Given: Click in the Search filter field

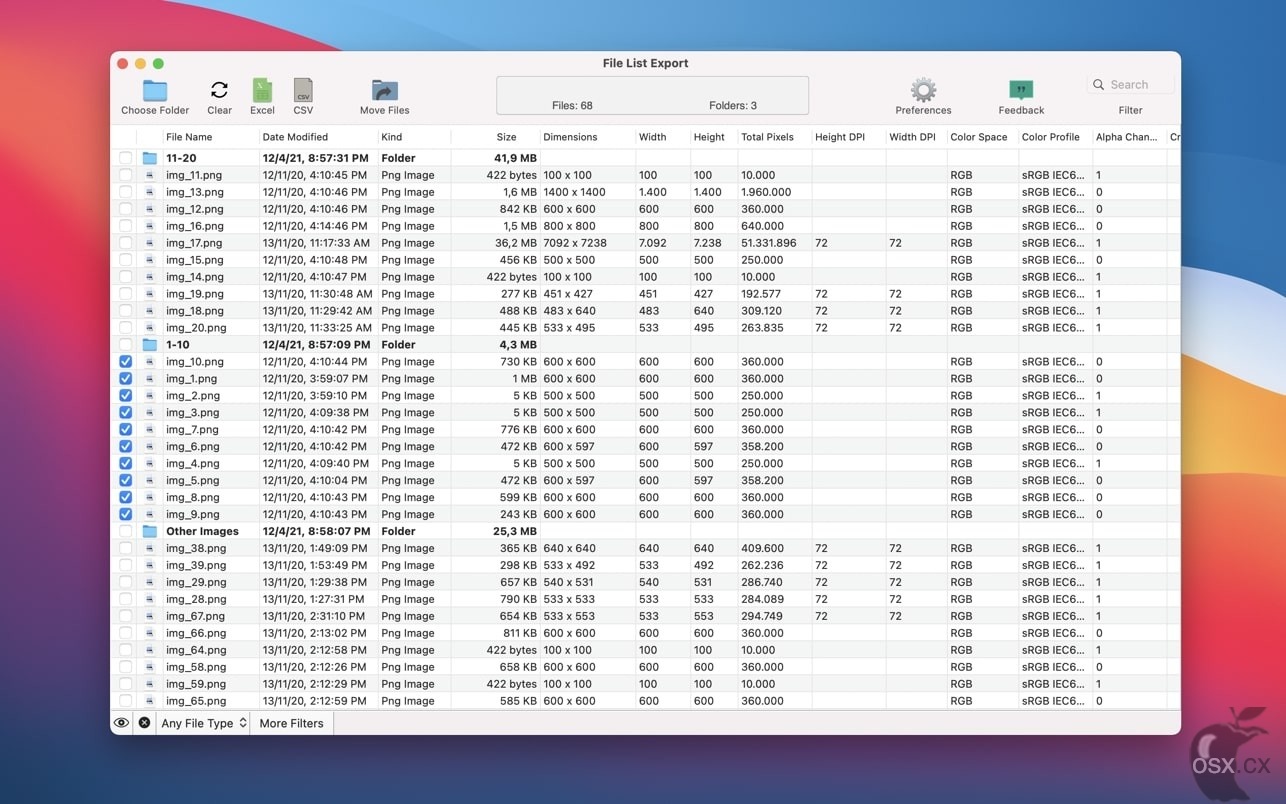Looking at the screenshot, I should tap(1131, 85).
